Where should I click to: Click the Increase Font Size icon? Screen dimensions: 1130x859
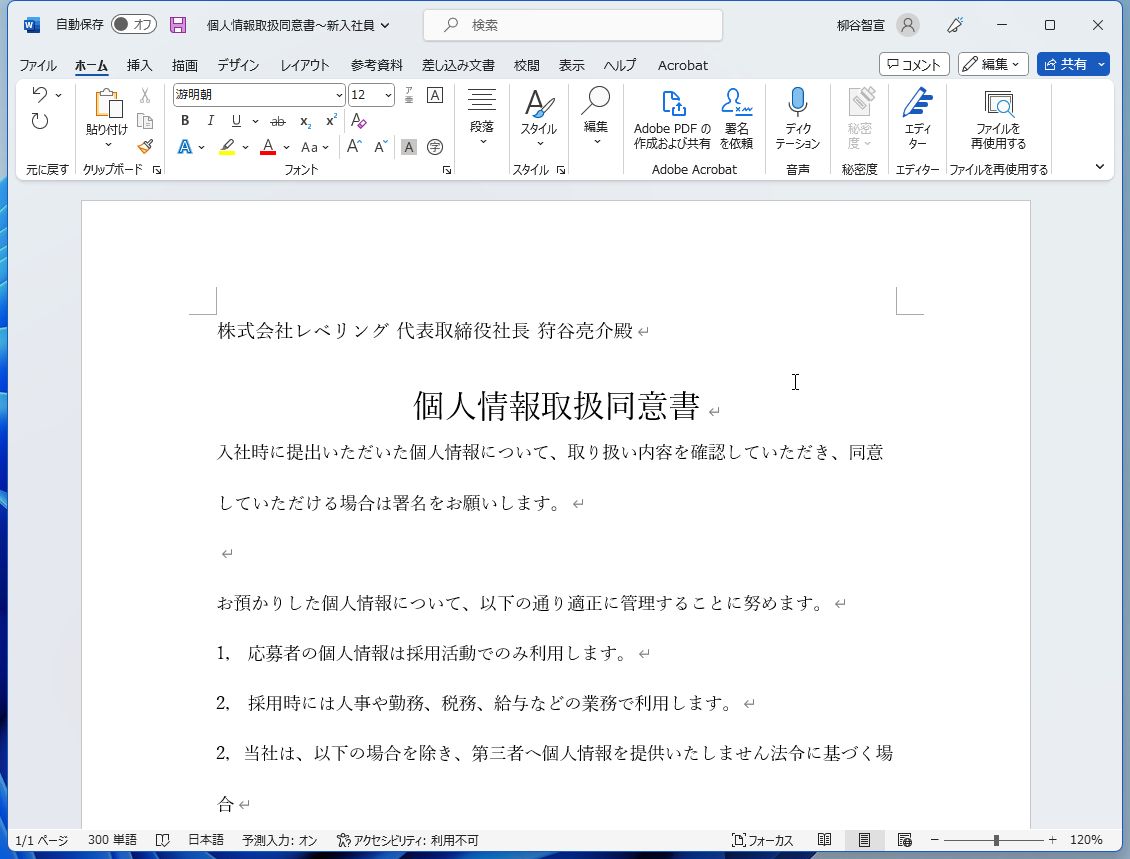(x=352, y=146)
